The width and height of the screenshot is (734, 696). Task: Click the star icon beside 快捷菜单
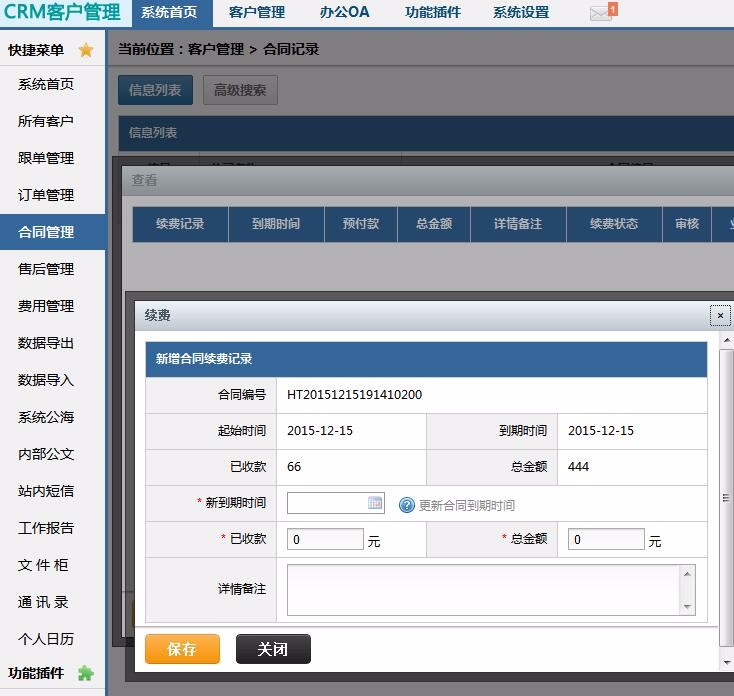coord(86,50)
